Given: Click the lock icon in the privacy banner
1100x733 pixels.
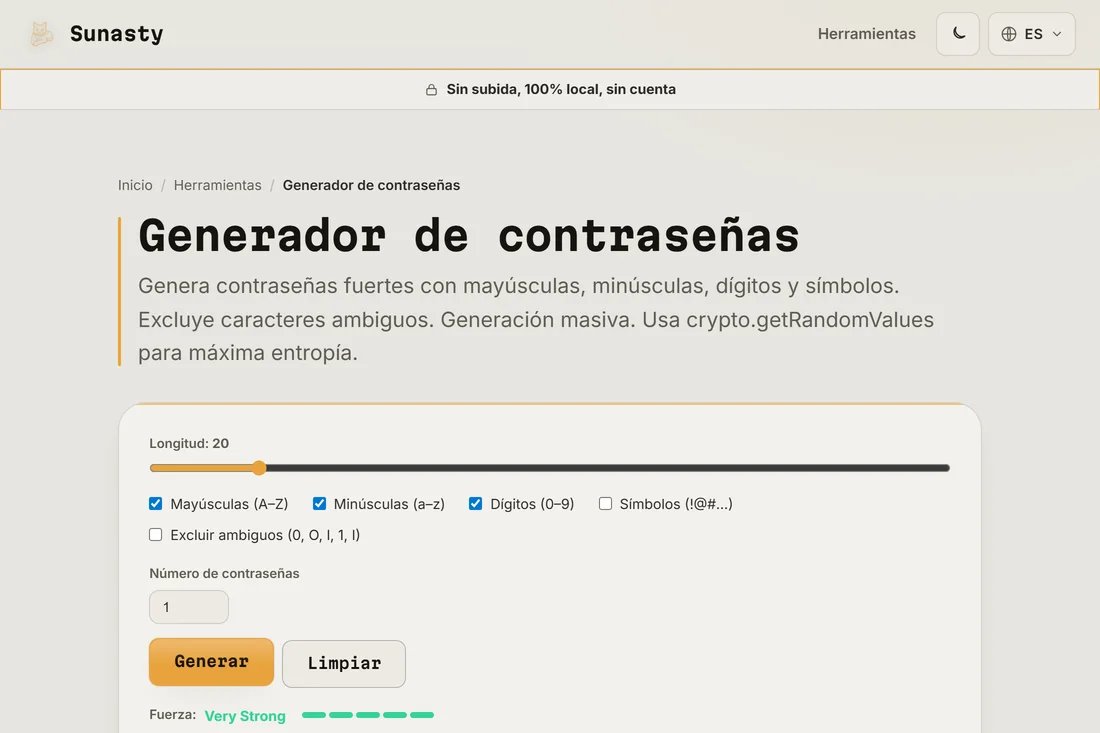Looking at the screenshot, I should (431, 90).
